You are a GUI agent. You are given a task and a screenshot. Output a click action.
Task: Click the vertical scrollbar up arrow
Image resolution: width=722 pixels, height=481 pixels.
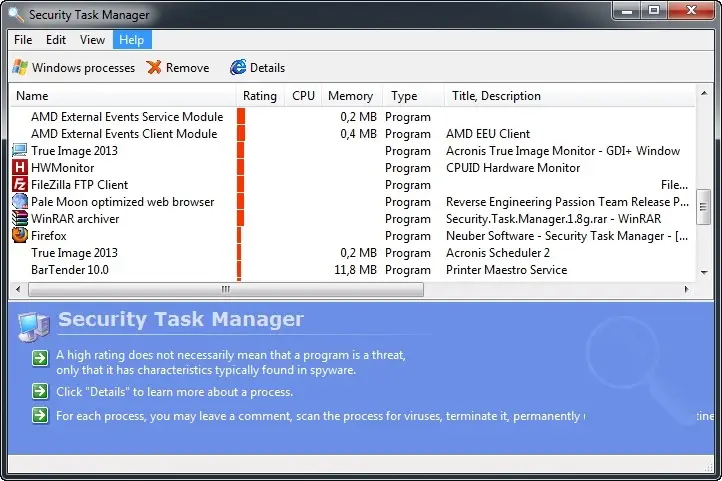point(704,93)
